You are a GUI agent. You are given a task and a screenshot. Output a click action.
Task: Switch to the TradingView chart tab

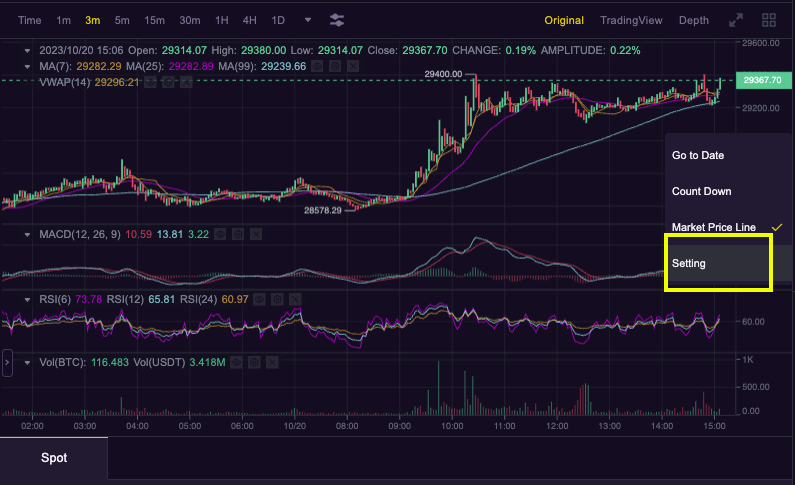[x=629, y=20]
